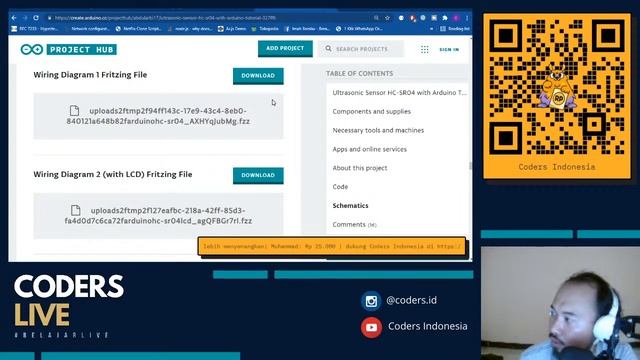Click the YouTube icon beside Coders Indonesia

pos(371,327)
